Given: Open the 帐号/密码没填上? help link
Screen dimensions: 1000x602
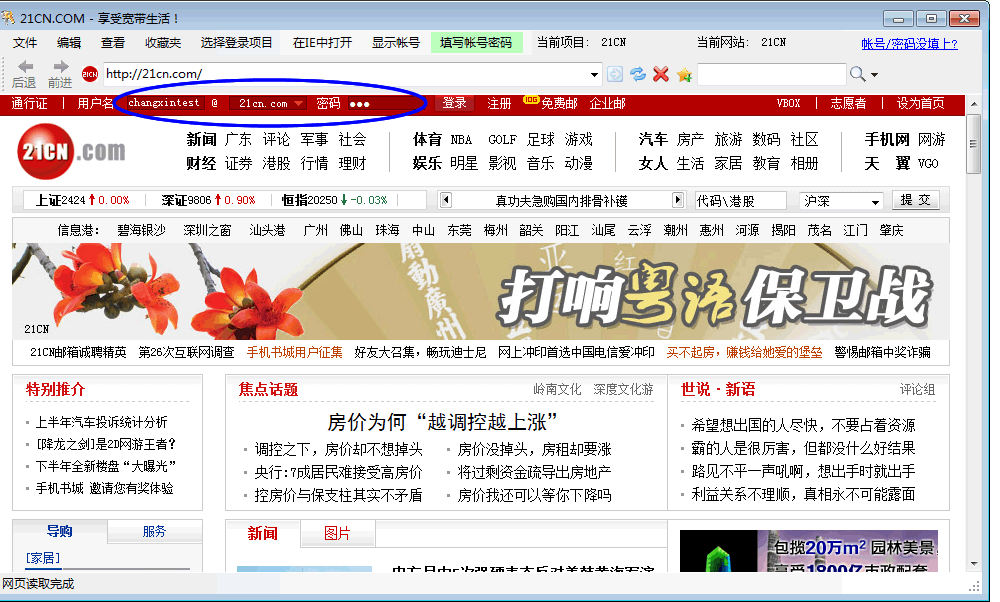Looking at the screenshot, I should [909, 43].
